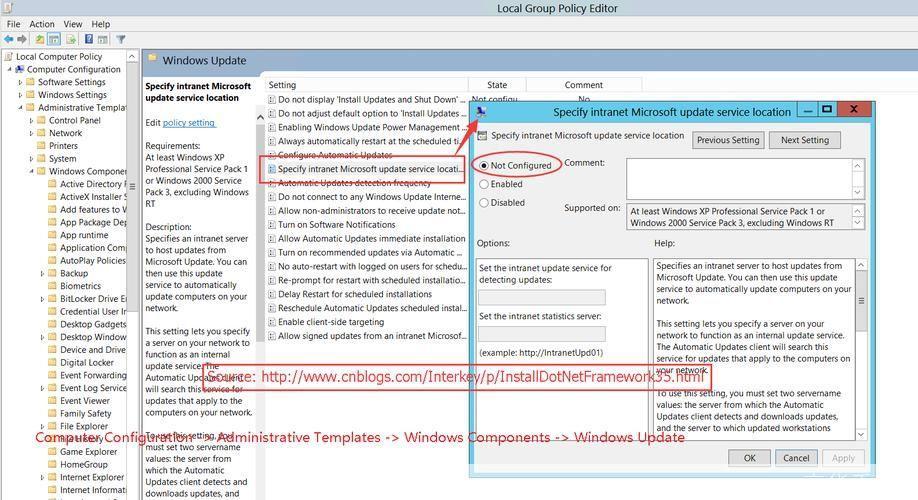918x500 pixels.
Task: Click icon beside 'Allow signed updates from an intranet'
Action: click(x=272, y=336)
